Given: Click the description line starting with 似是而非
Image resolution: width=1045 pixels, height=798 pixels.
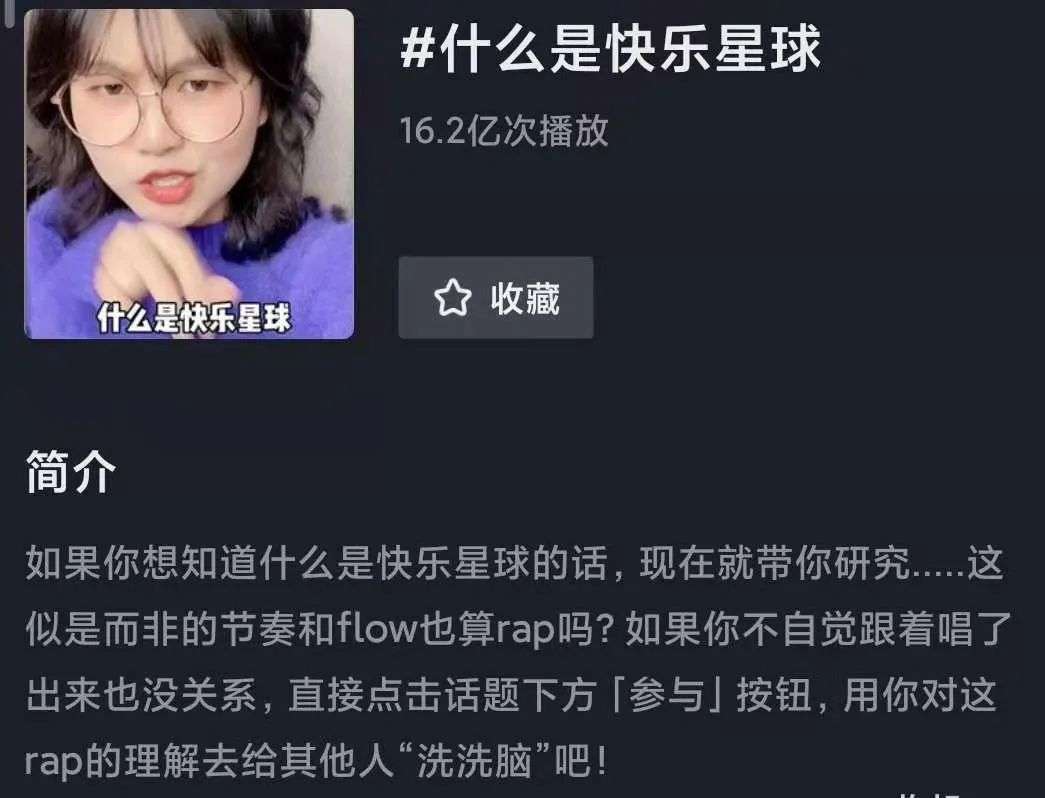Looking at the screenshot, I should [x=519, y=629].
